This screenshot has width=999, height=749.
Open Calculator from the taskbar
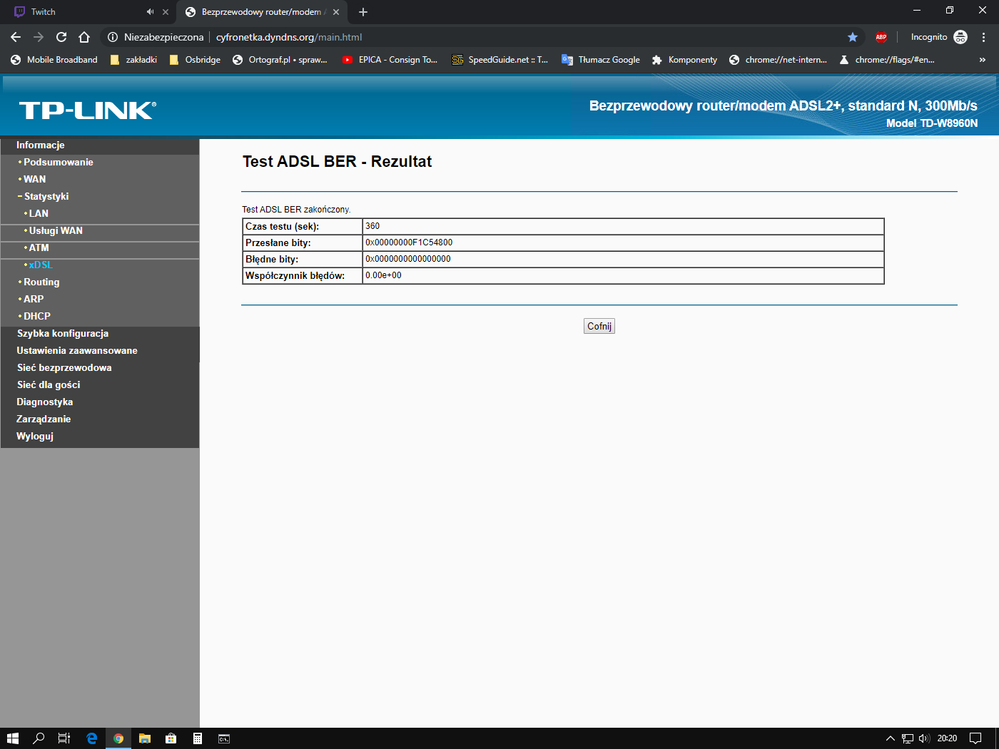click(198, 738)
